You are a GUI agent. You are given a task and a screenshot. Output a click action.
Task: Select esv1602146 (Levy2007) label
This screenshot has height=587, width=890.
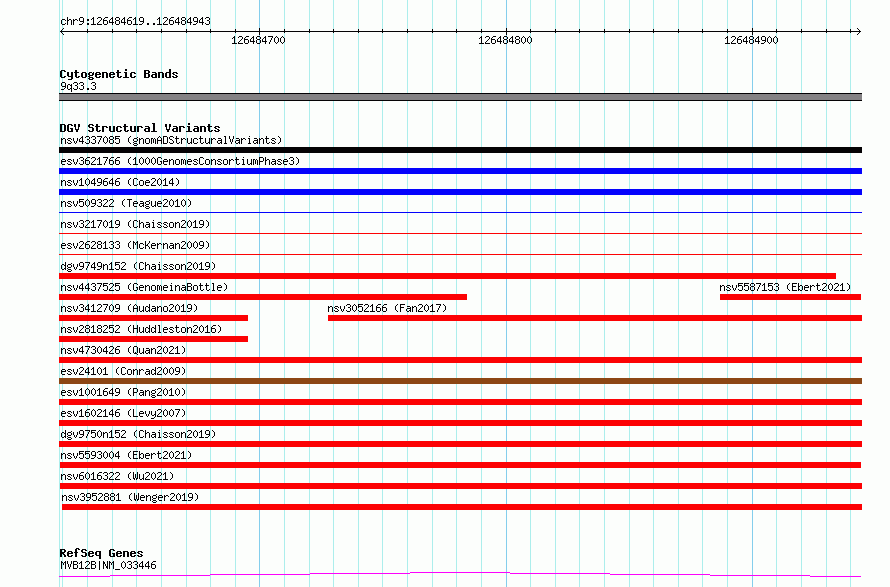pyautogui.click(x=123, y=413)
